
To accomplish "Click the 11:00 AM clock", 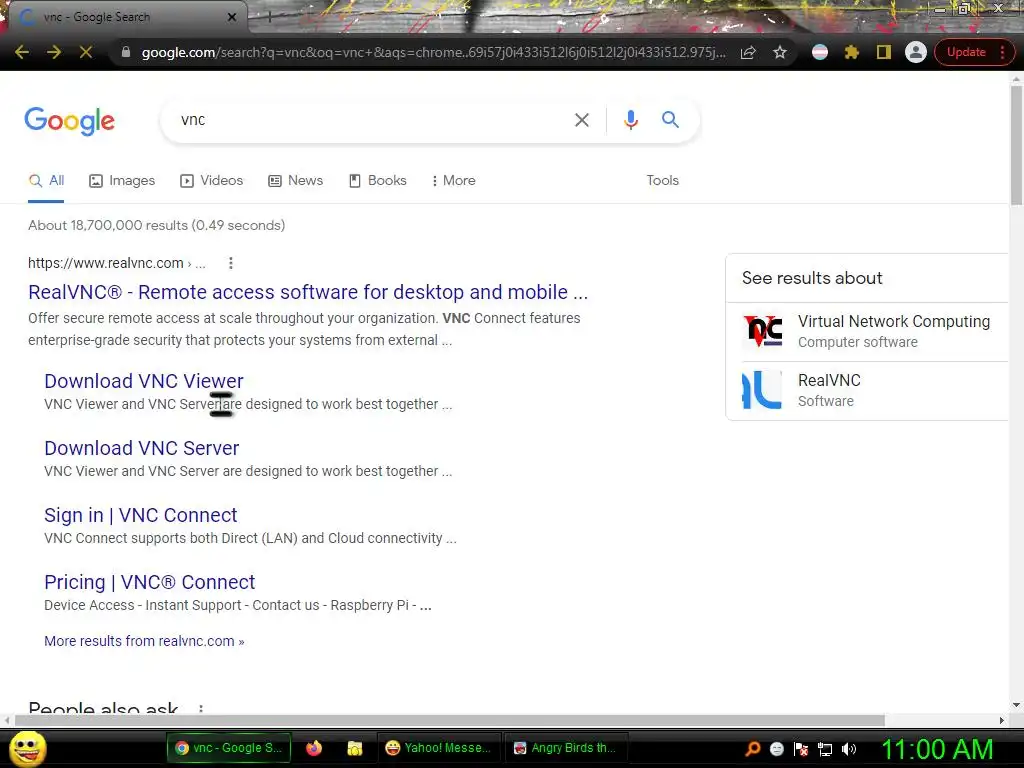I will point(937,749).
